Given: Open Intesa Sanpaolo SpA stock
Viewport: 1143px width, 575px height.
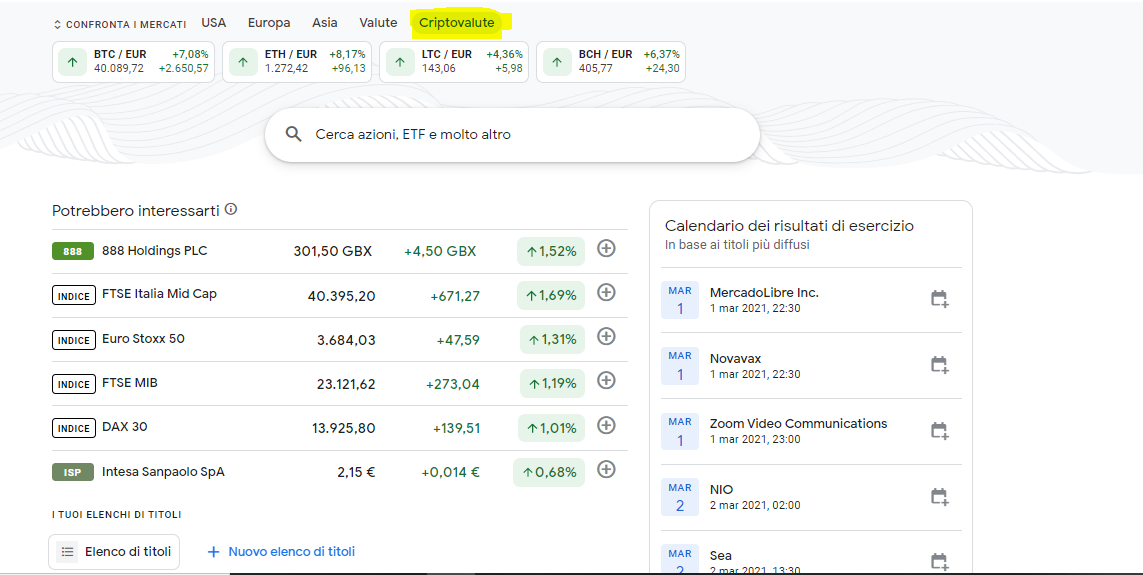Looking at the screenshot, I should [340, 472].
